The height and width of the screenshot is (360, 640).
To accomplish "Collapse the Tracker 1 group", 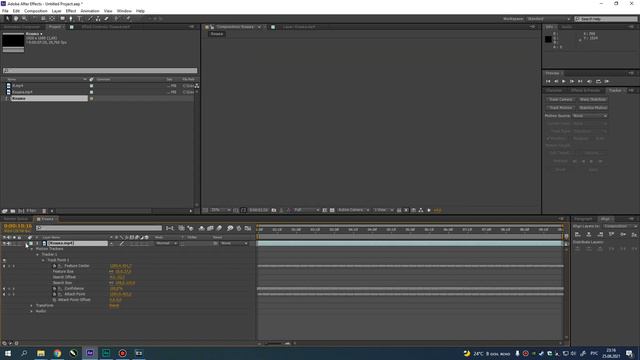I will pos(38,254).
